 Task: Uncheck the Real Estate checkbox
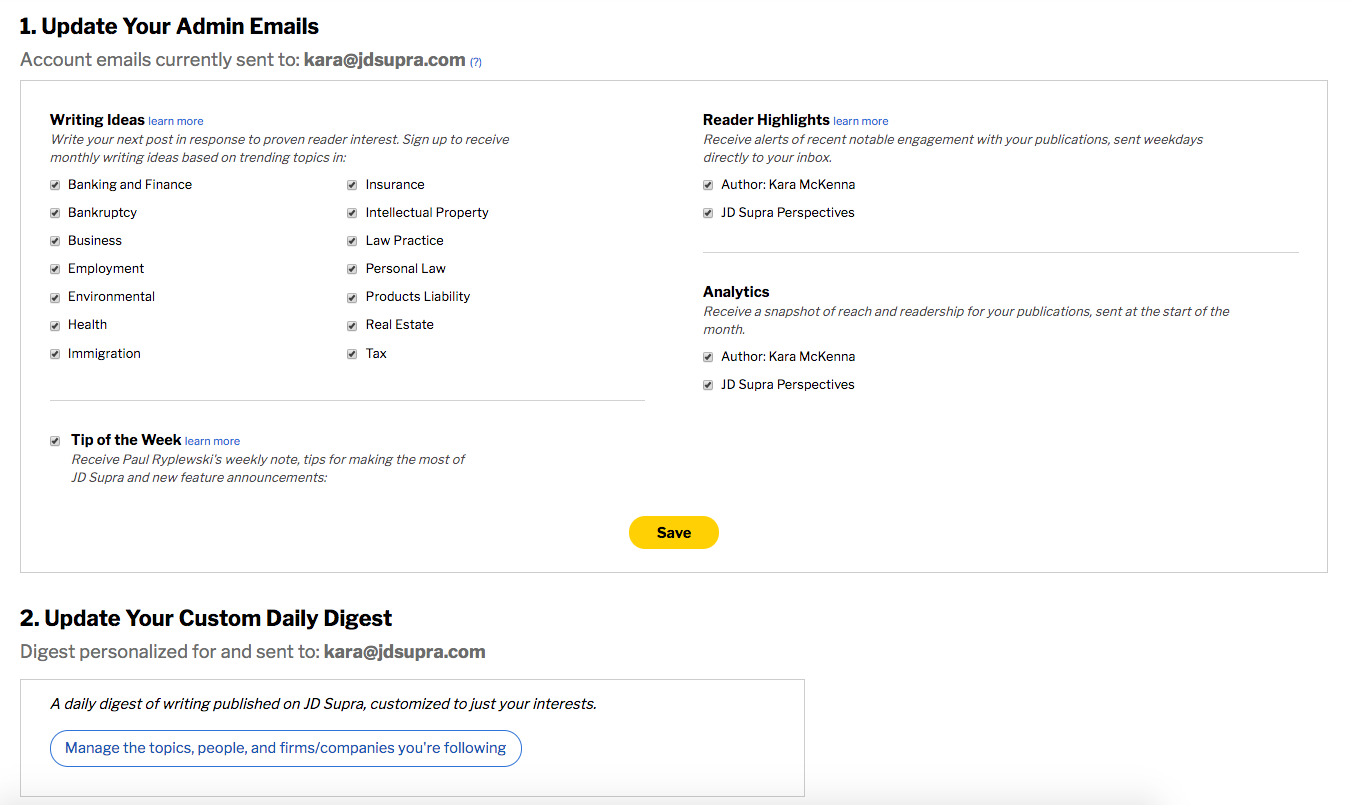(x=352, y=325)
